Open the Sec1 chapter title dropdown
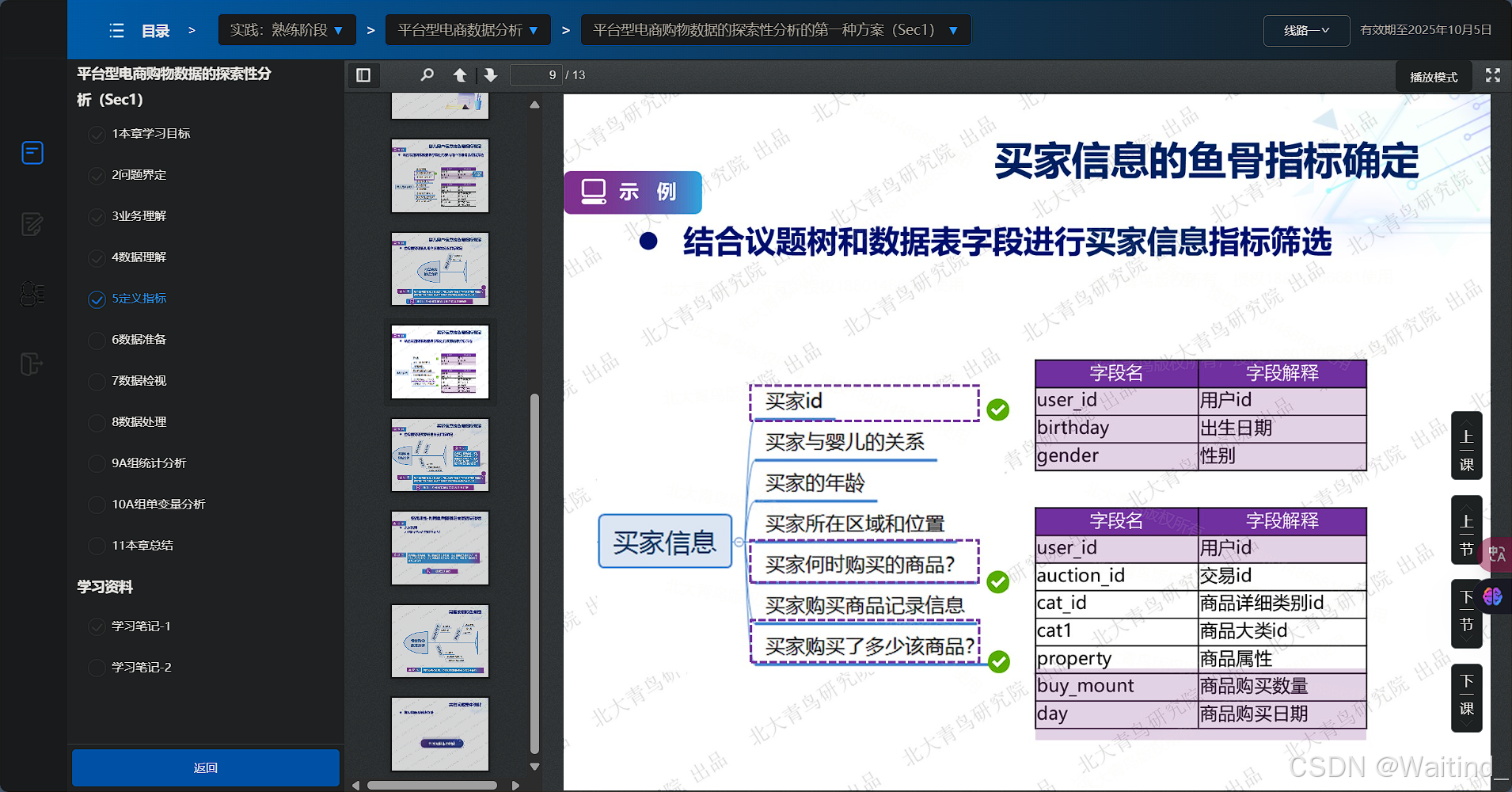Viewport: 1512px width, 792px height. click(x=776, y=30)
